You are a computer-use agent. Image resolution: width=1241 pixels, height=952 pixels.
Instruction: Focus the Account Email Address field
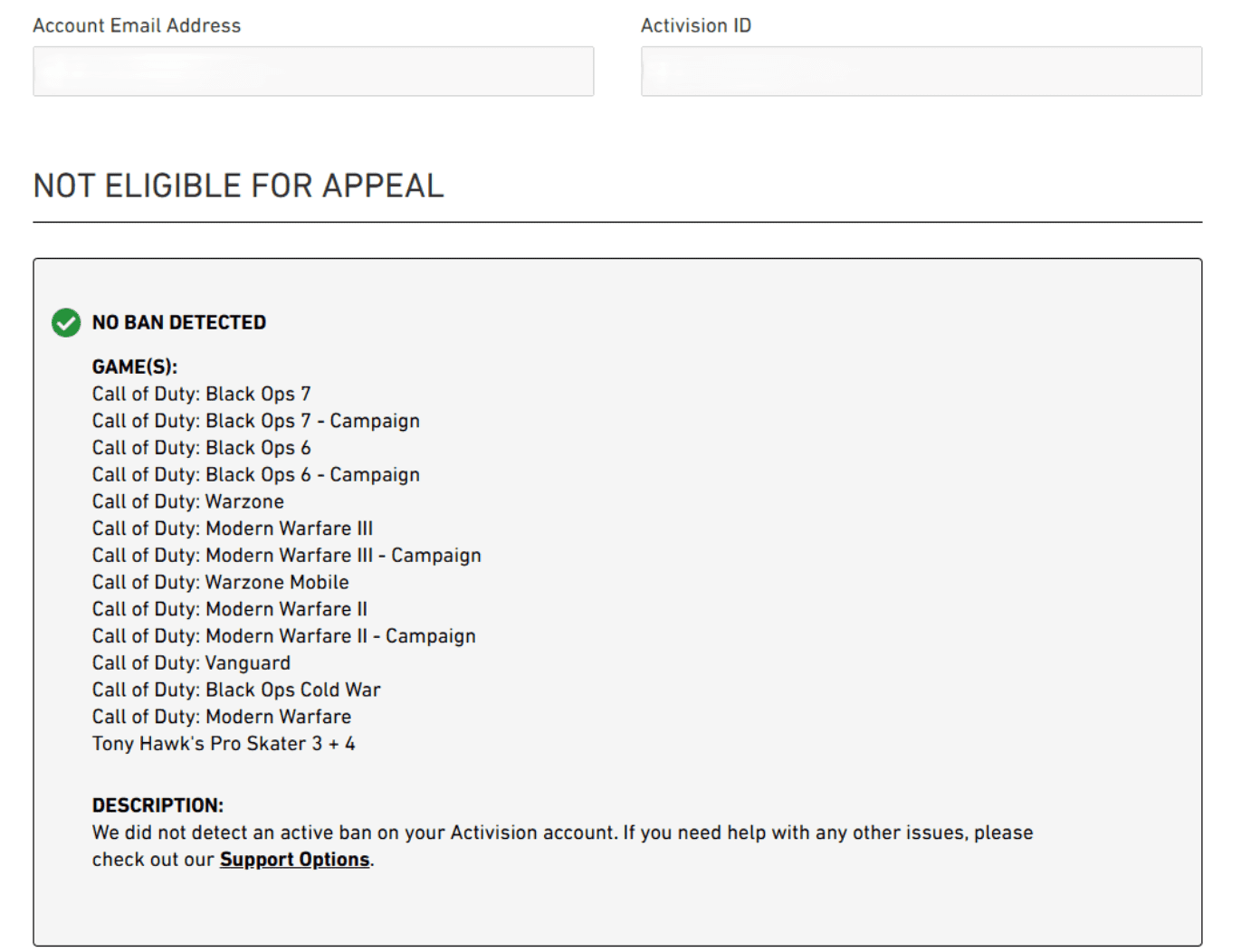[x=313, y=71]
